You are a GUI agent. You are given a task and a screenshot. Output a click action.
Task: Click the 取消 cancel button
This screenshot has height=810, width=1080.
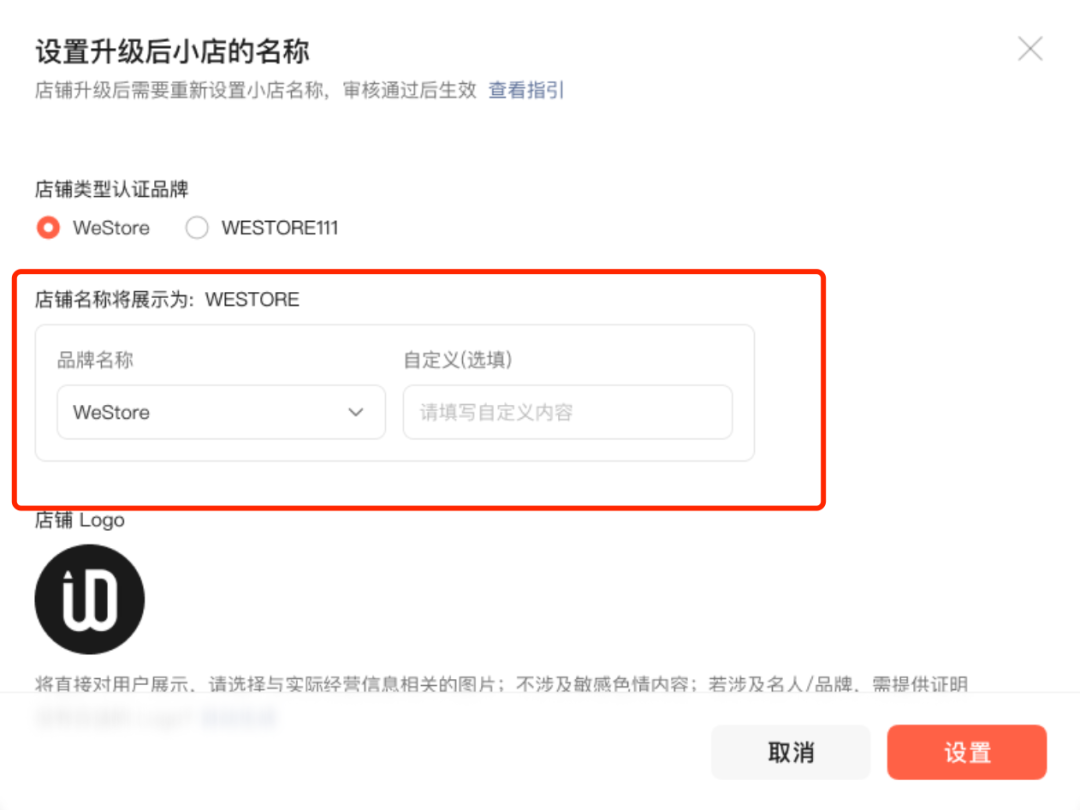pyautogui.click(x=790, y=752)
